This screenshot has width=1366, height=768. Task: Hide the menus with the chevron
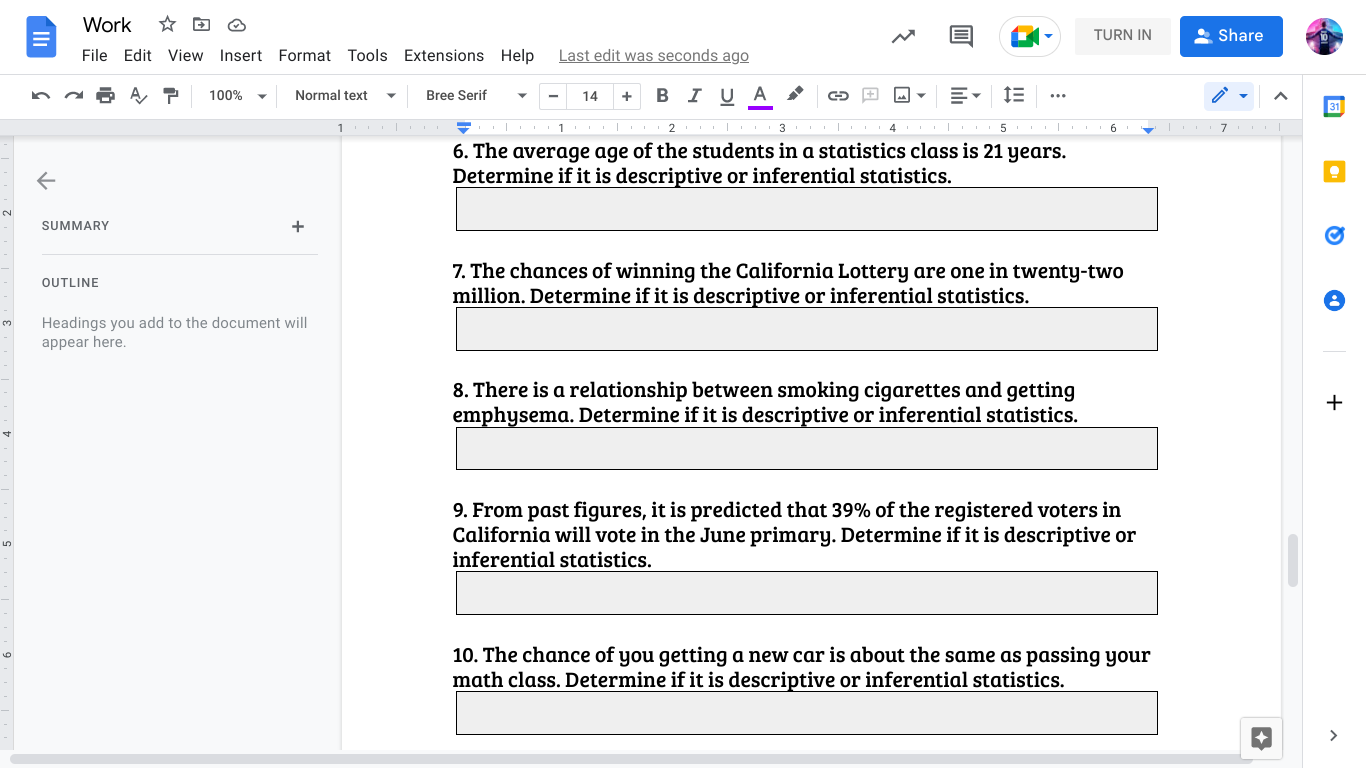click(x=1281, y=96)
